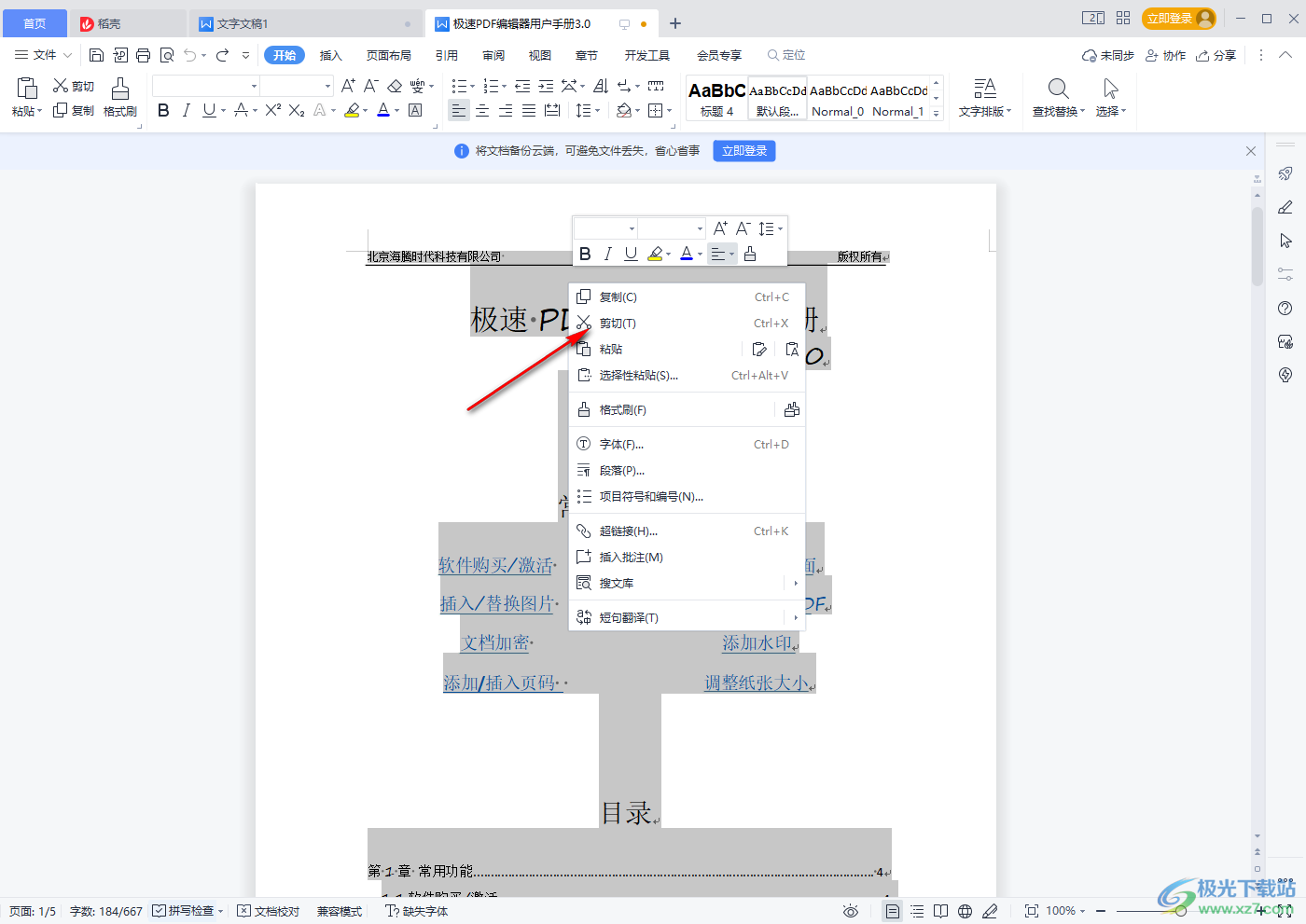The width and height of the screenshot is (1306, 924).
Task: Expand bullet list dropdown in ribbon
Action: point(473,87)
